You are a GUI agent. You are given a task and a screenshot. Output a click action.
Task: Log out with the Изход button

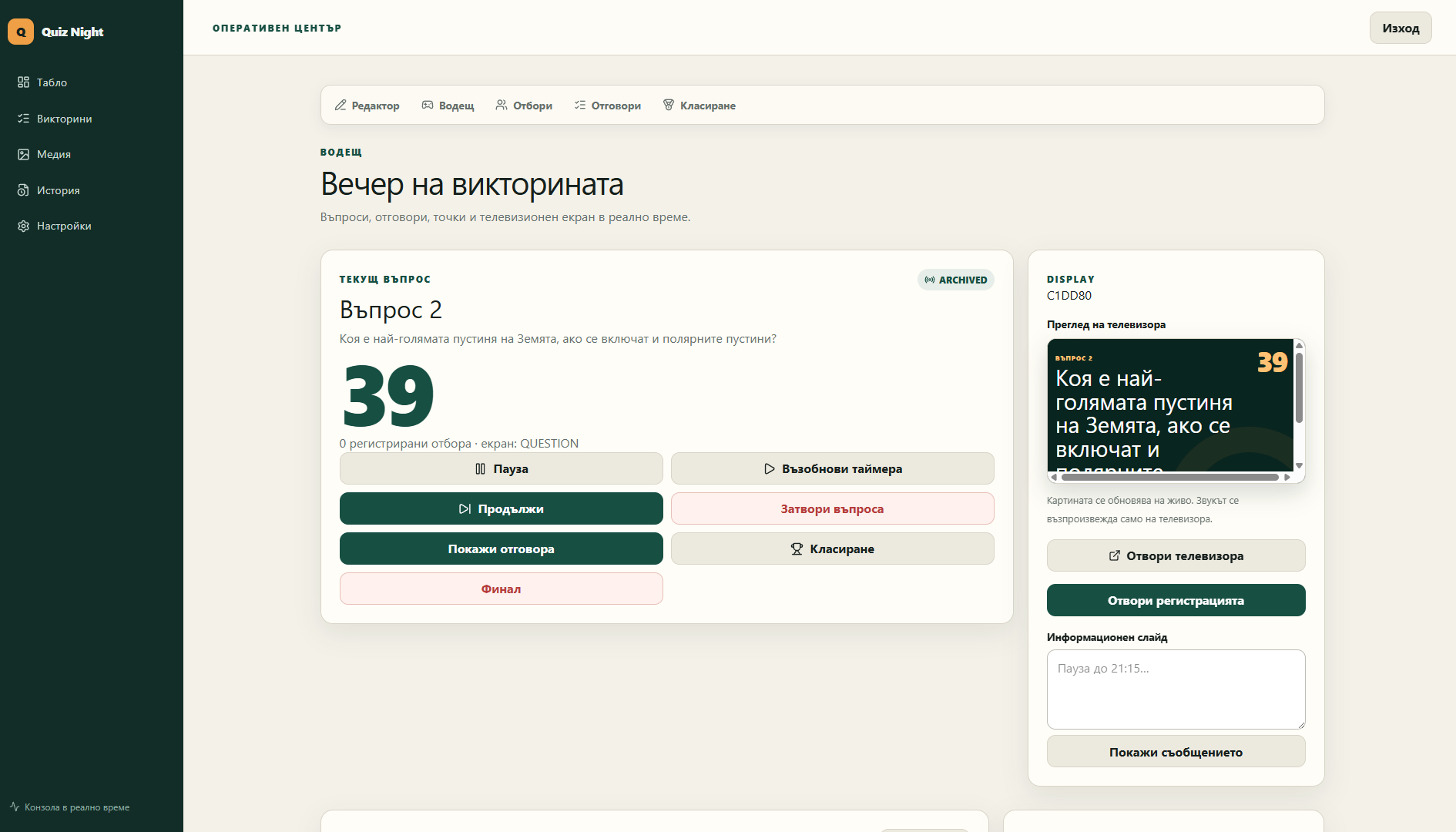tap(1401, 28)
